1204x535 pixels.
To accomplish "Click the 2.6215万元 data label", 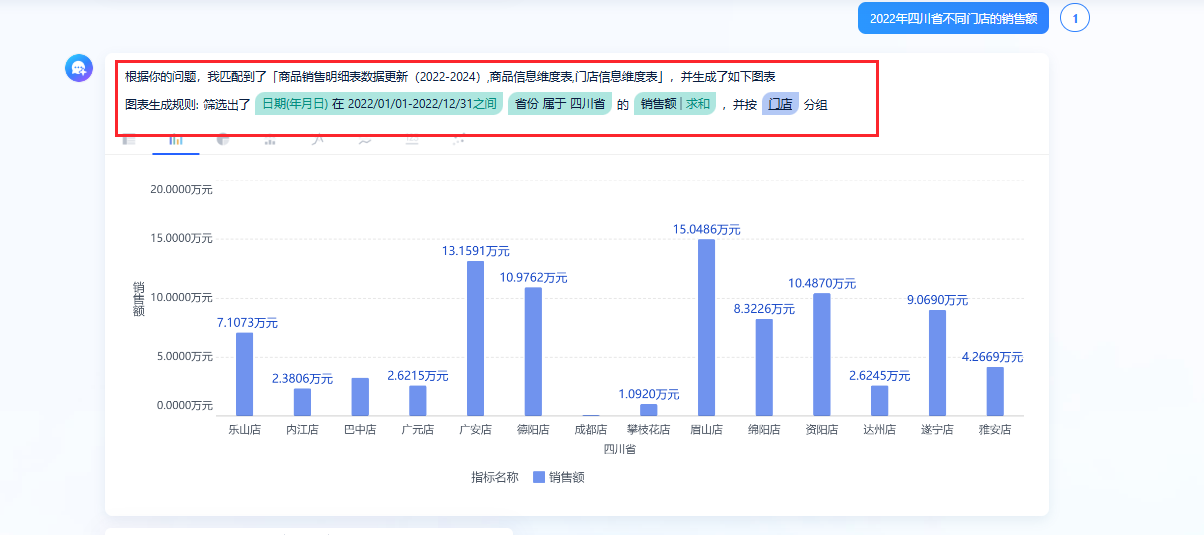I will click(418, 375).
